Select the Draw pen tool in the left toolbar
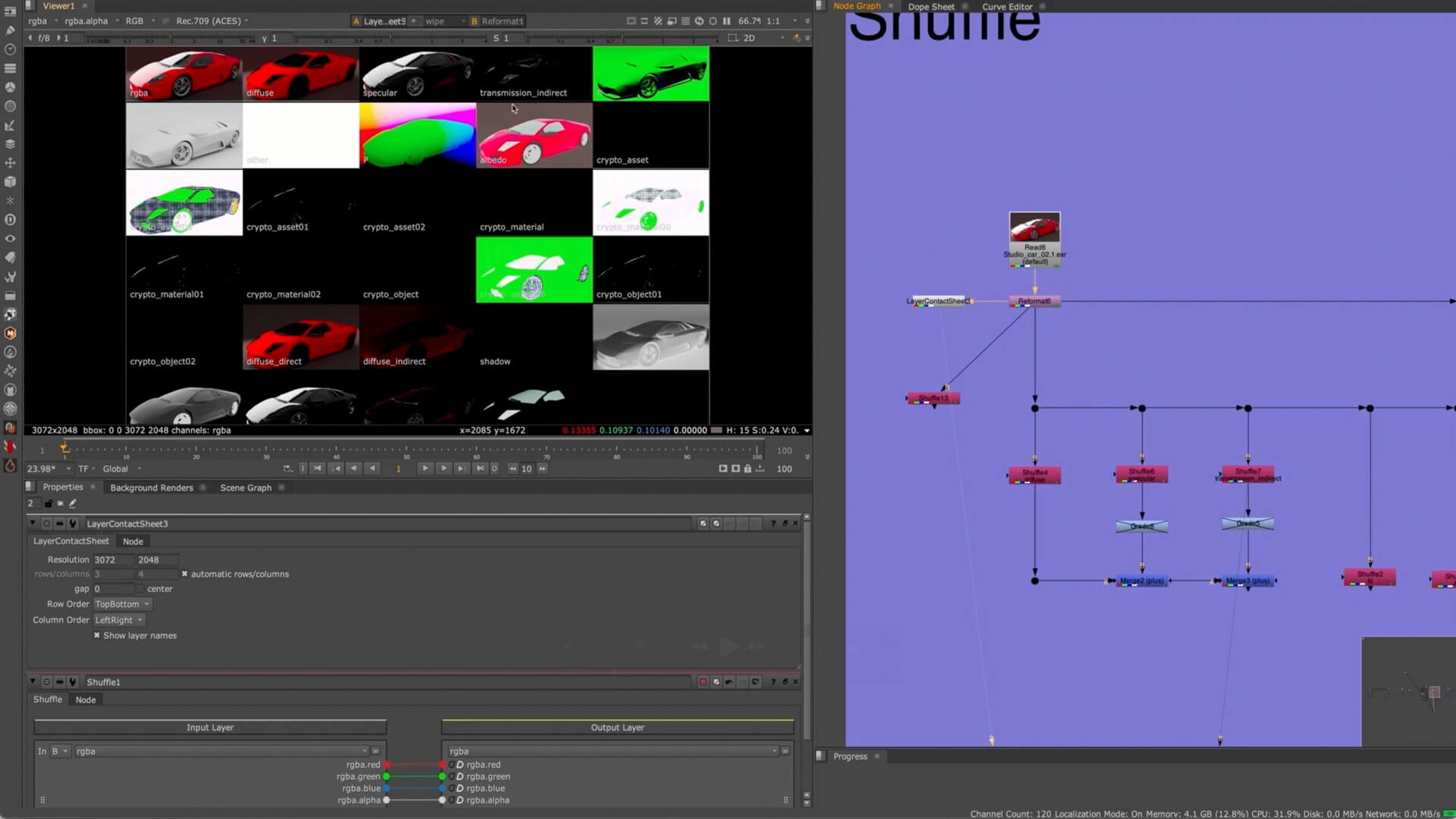 [10, 31]
